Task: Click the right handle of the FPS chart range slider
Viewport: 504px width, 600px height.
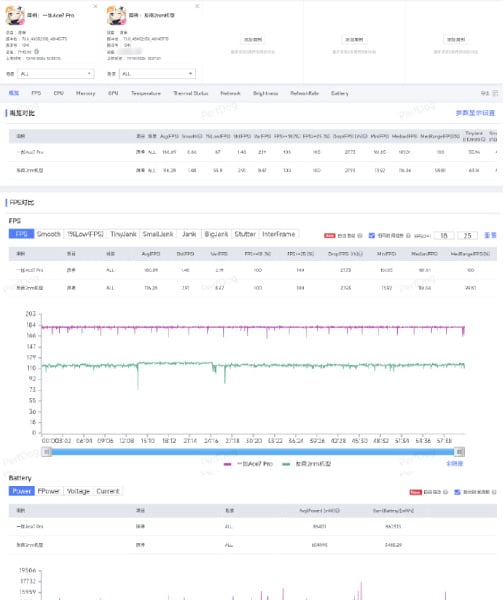Action: coord(459,452)
